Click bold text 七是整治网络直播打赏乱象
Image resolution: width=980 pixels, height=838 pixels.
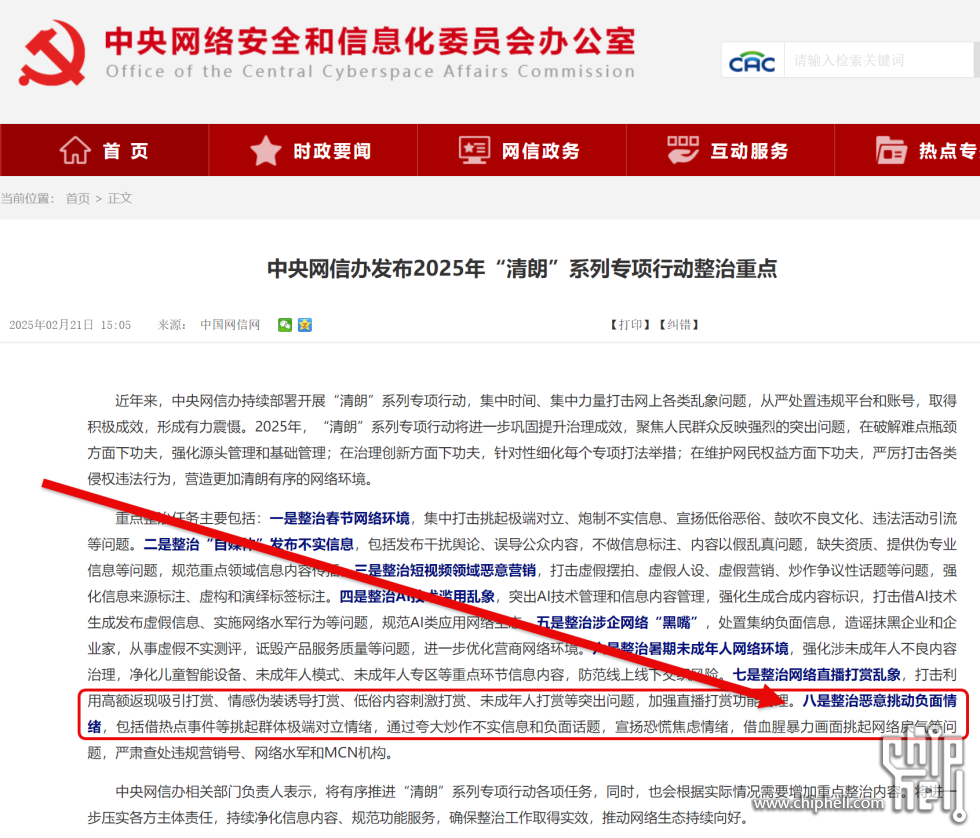click(817, 675)
